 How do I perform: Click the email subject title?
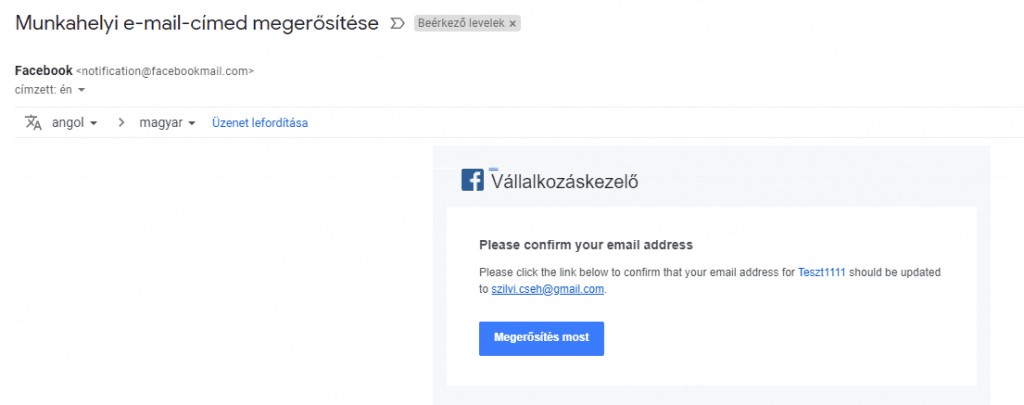[197, 23]
